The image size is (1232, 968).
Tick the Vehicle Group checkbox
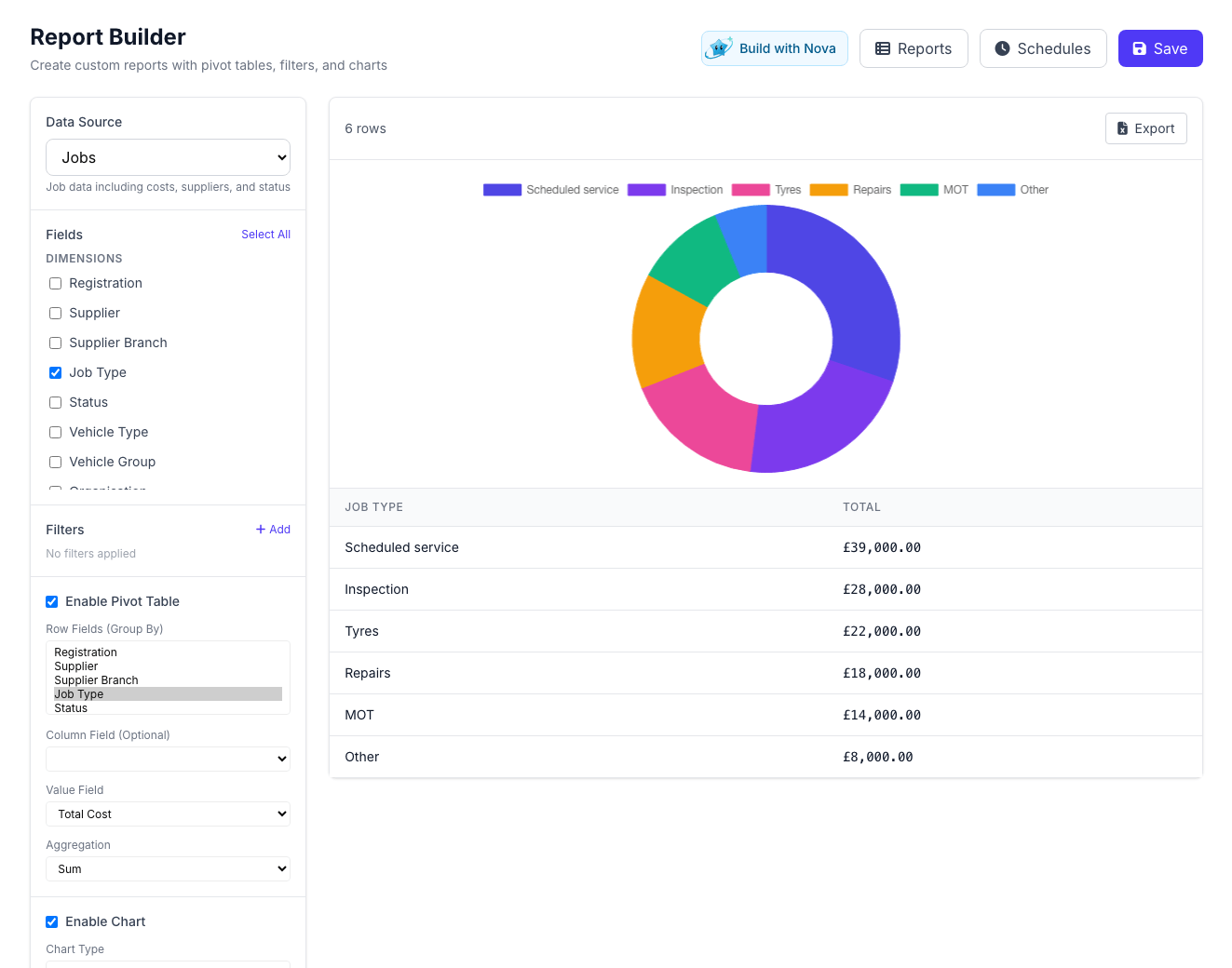tap(55, 462)
